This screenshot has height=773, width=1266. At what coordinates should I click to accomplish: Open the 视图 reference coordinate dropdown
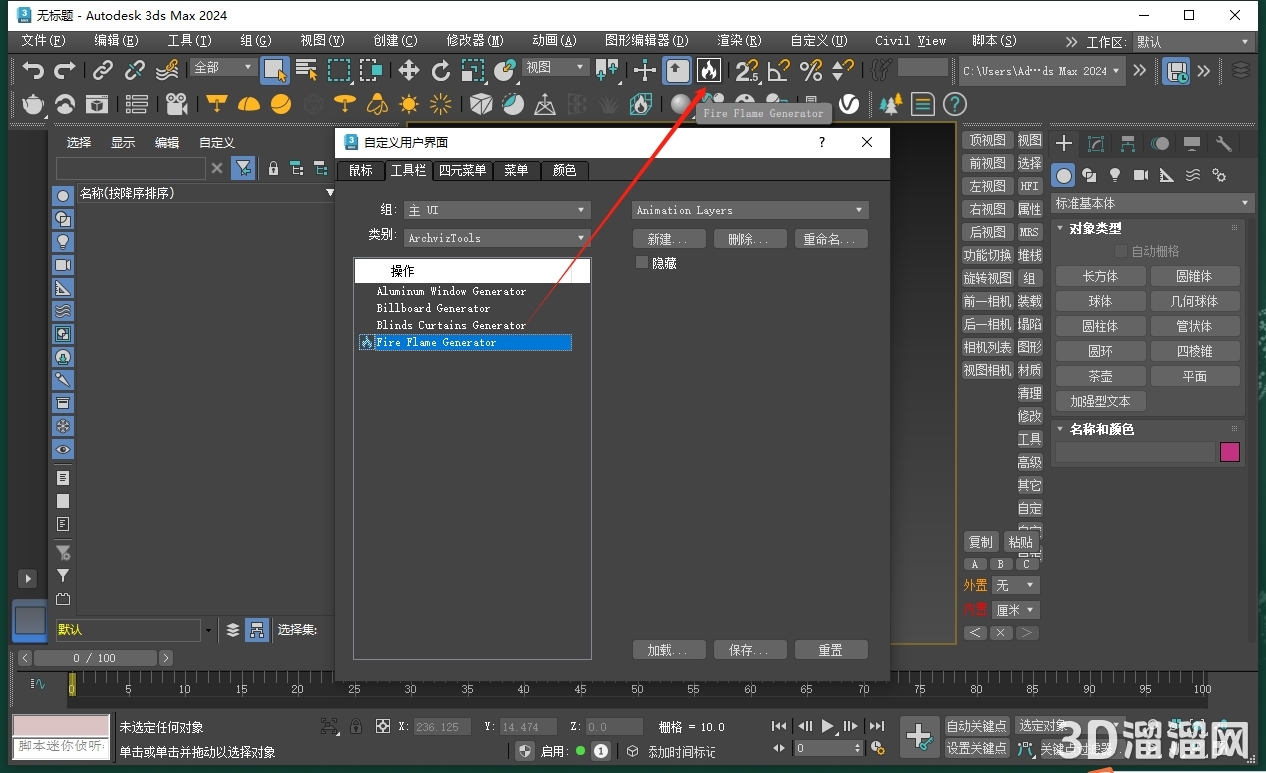[x=556, y=67]
